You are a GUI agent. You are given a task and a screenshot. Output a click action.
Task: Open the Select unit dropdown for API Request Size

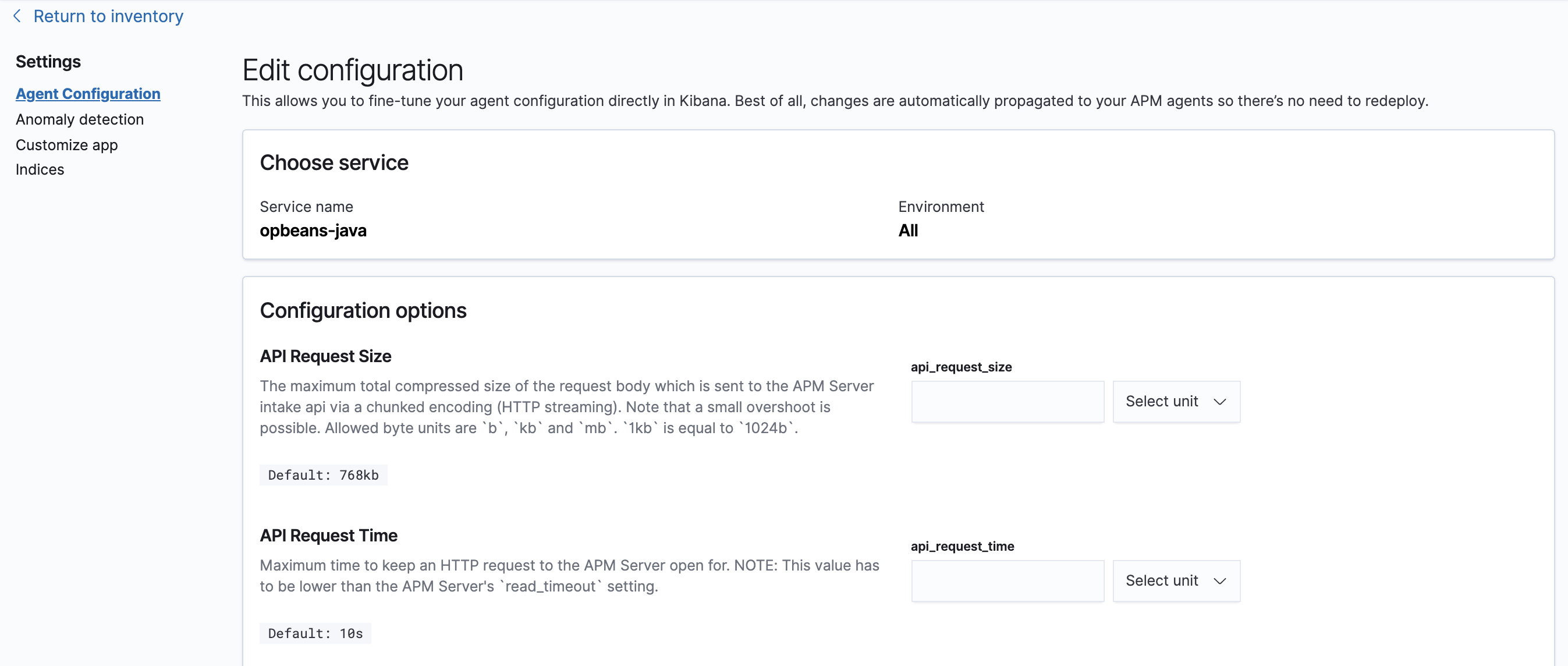[x=1175, y=401]
